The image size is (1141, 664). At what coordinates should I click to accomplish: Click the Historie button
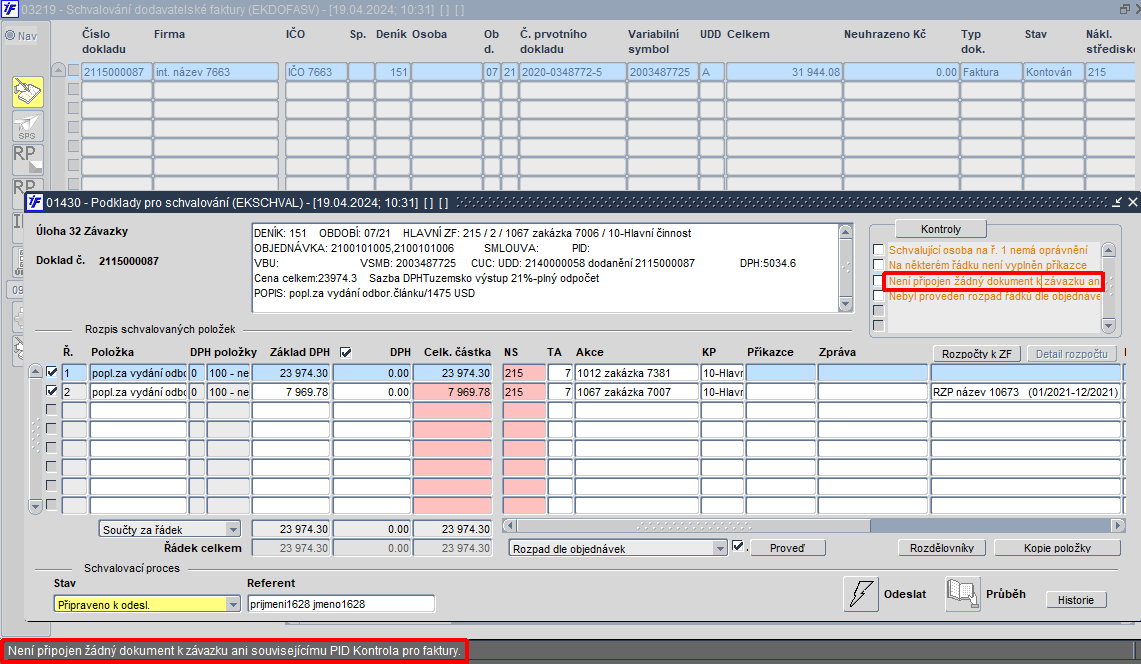click(x=1076, y=600)
